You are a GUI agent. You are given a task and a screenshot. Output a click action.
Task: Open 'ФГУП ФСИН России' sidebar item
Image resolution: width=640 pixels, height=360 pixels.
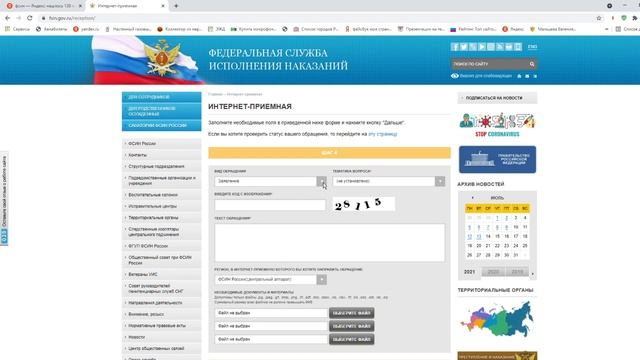pos(162,246)
